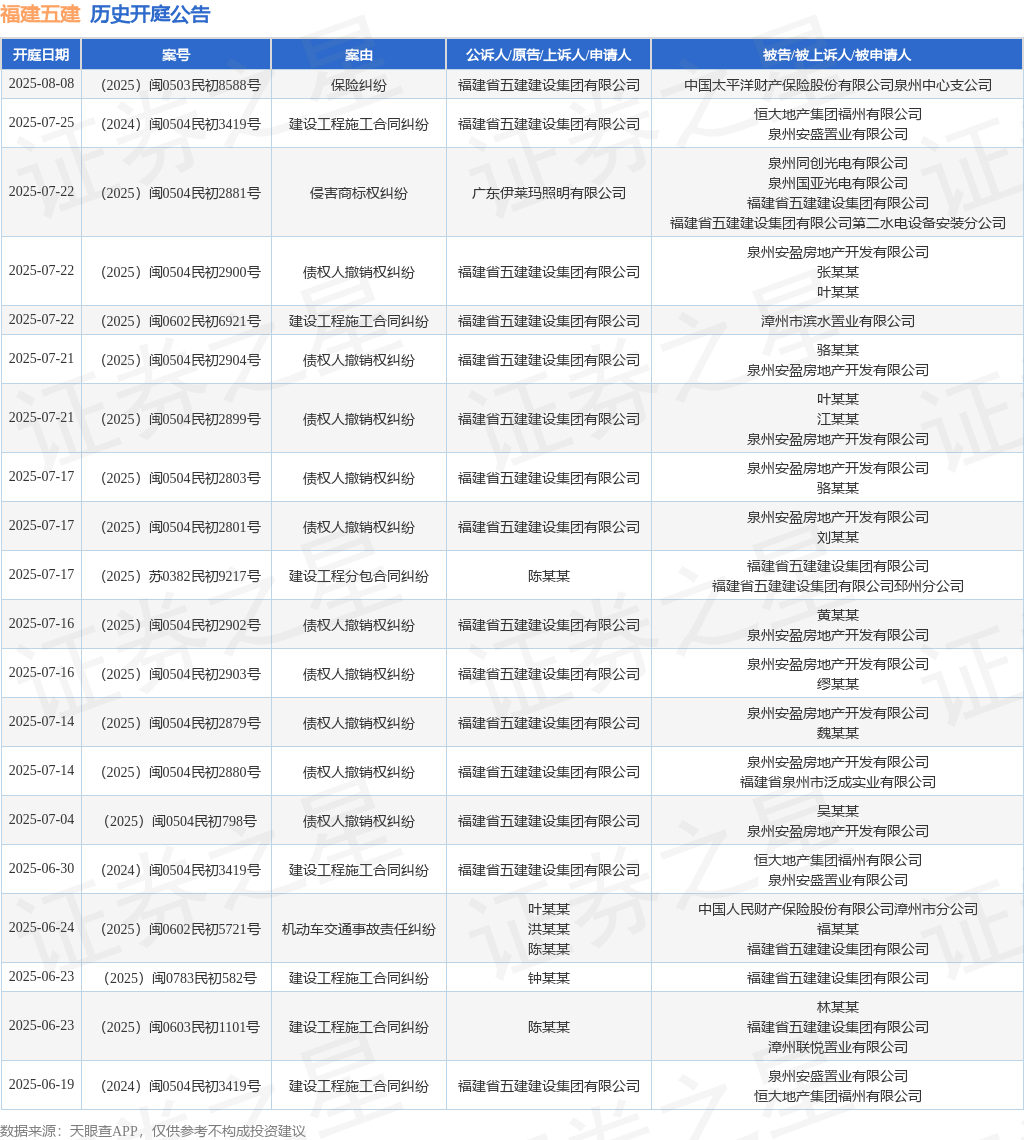Select the 开庭日期 column header

(x=41, y=55)
